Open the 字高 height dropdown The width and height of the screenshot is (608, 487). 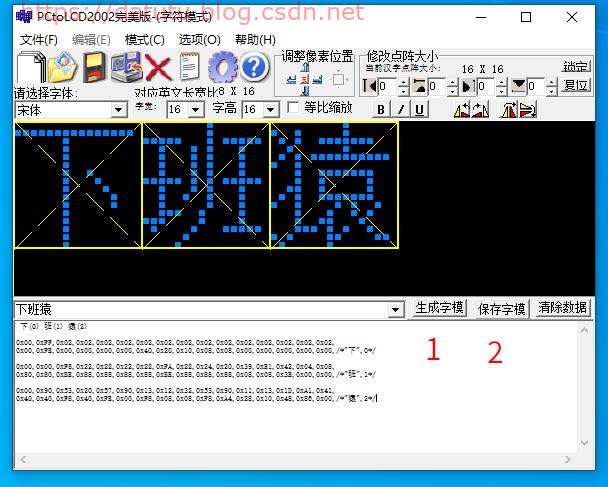[x=272, y=109]
